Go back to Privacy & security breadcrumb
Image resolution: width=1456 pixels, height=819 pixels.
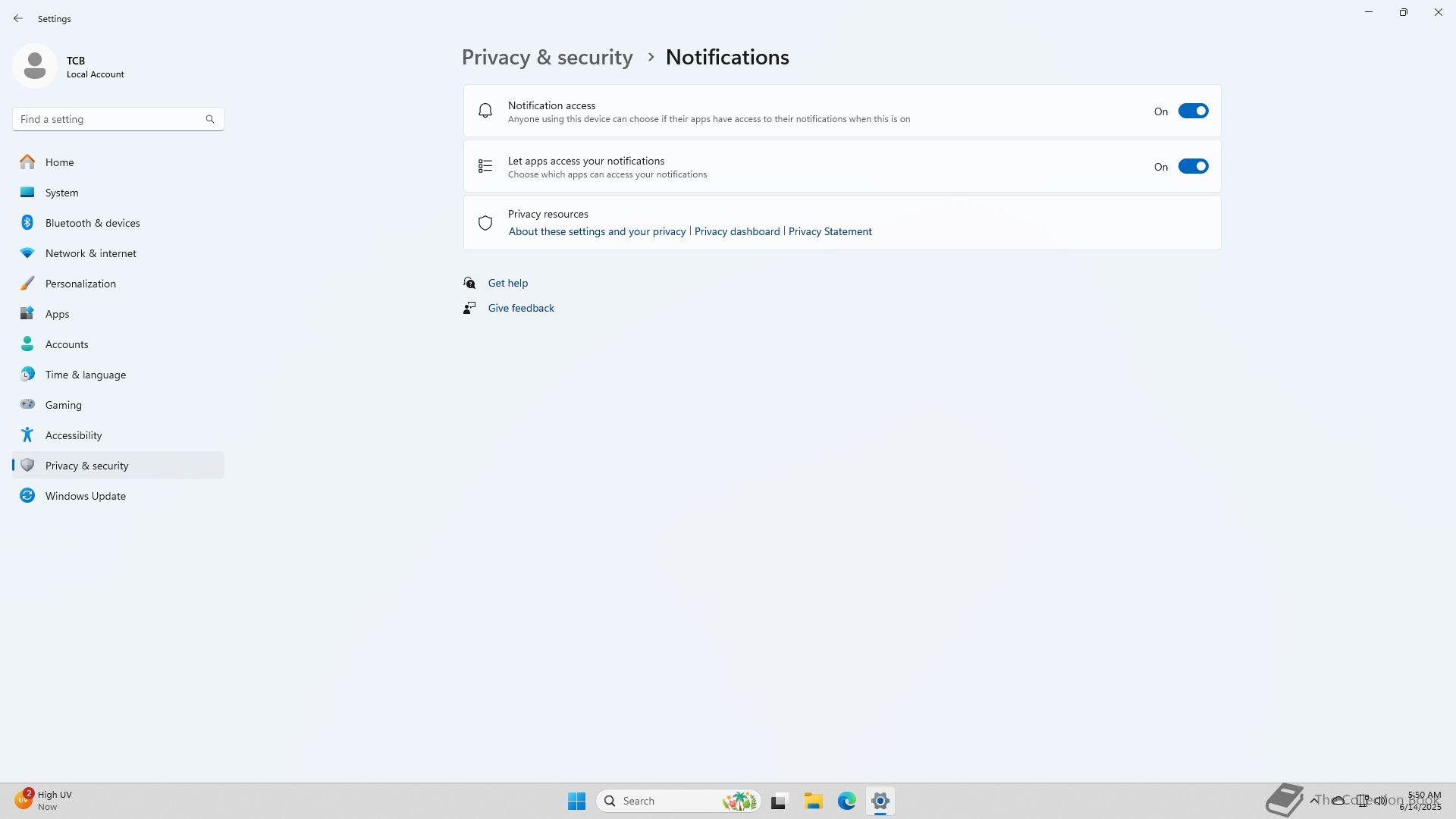pyautogui.click(x=547, y=58)
